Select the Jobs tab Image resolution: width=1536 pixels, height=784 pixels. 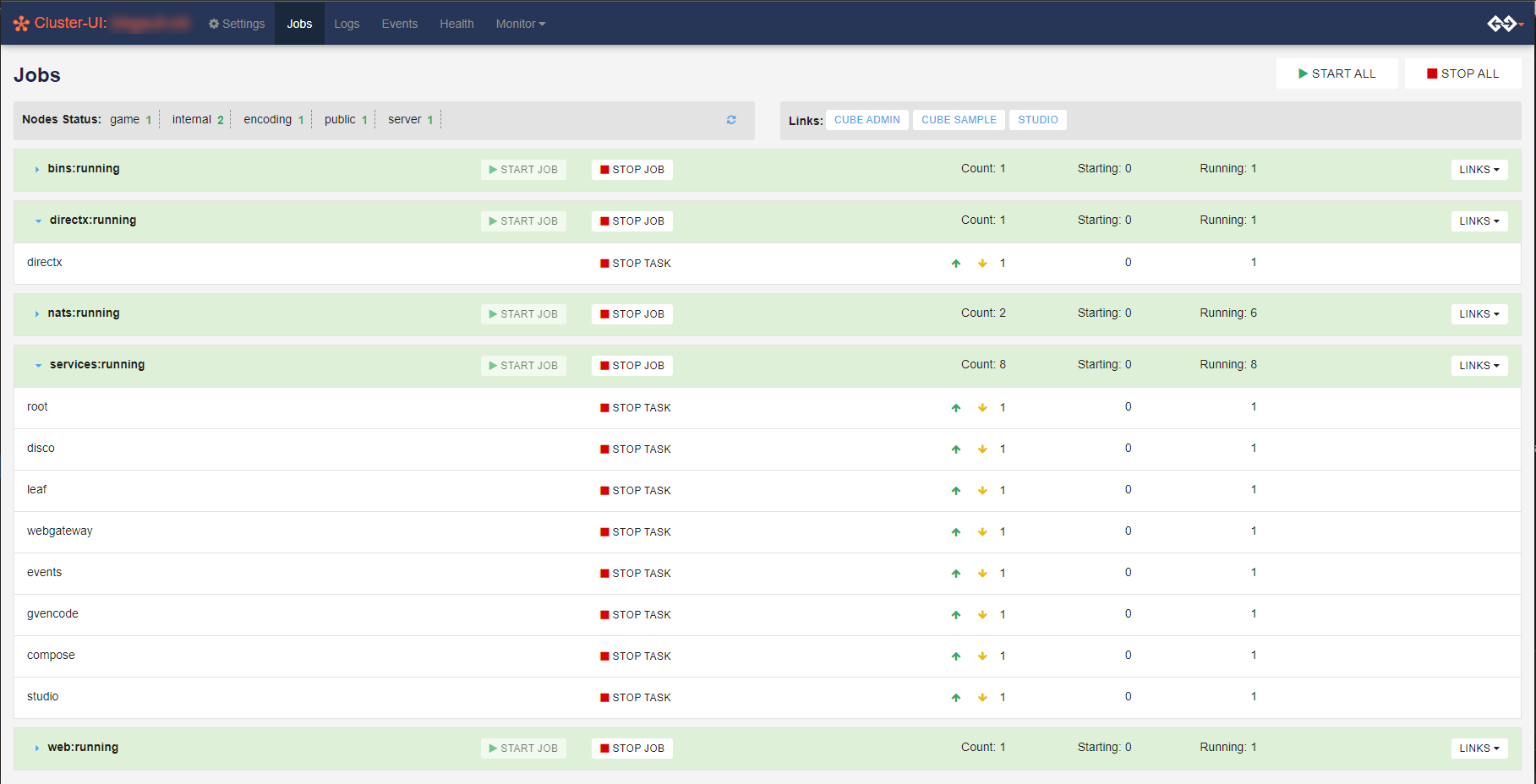click(299, 24)
